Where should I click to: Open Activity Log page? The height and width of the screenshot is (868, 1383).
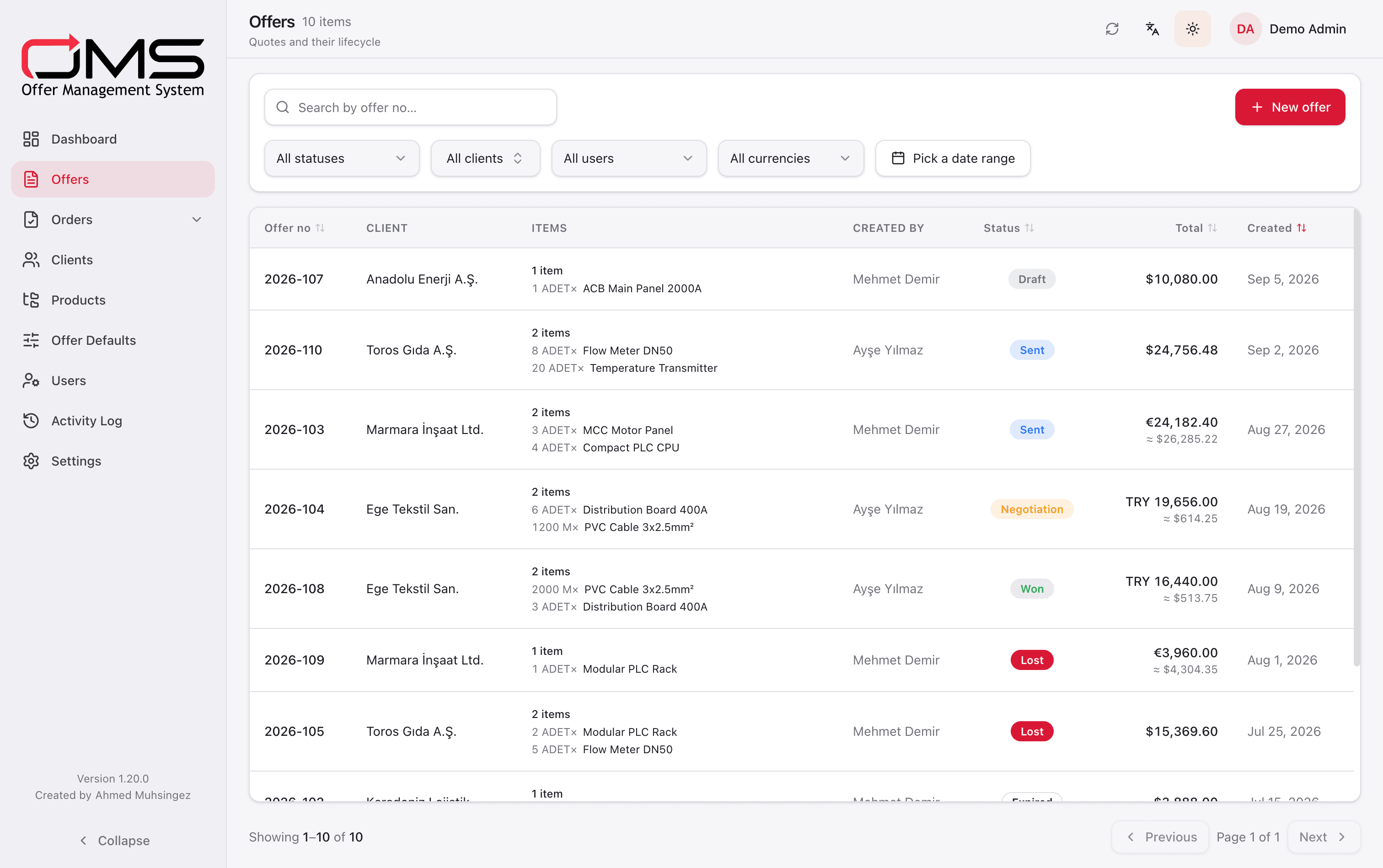coord(113,420)
